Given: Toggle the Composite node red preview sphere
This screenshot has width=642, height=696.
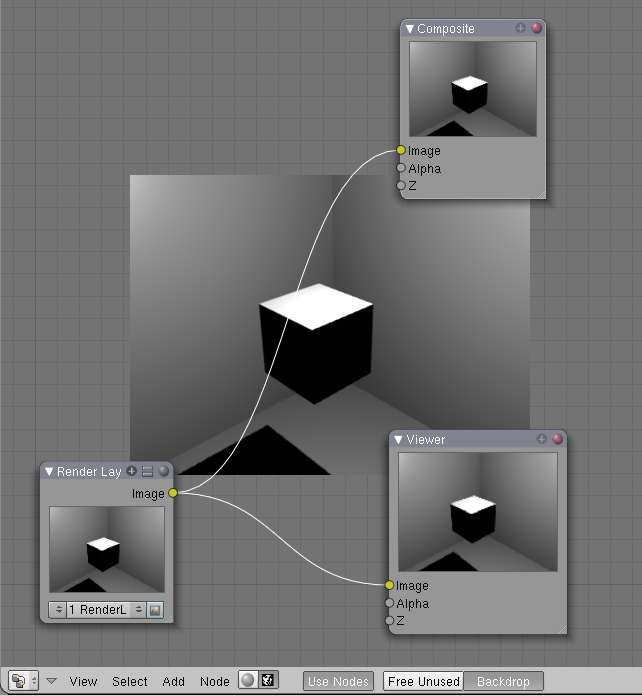Looking at the screenshot, I should click(x=536, y=28).
